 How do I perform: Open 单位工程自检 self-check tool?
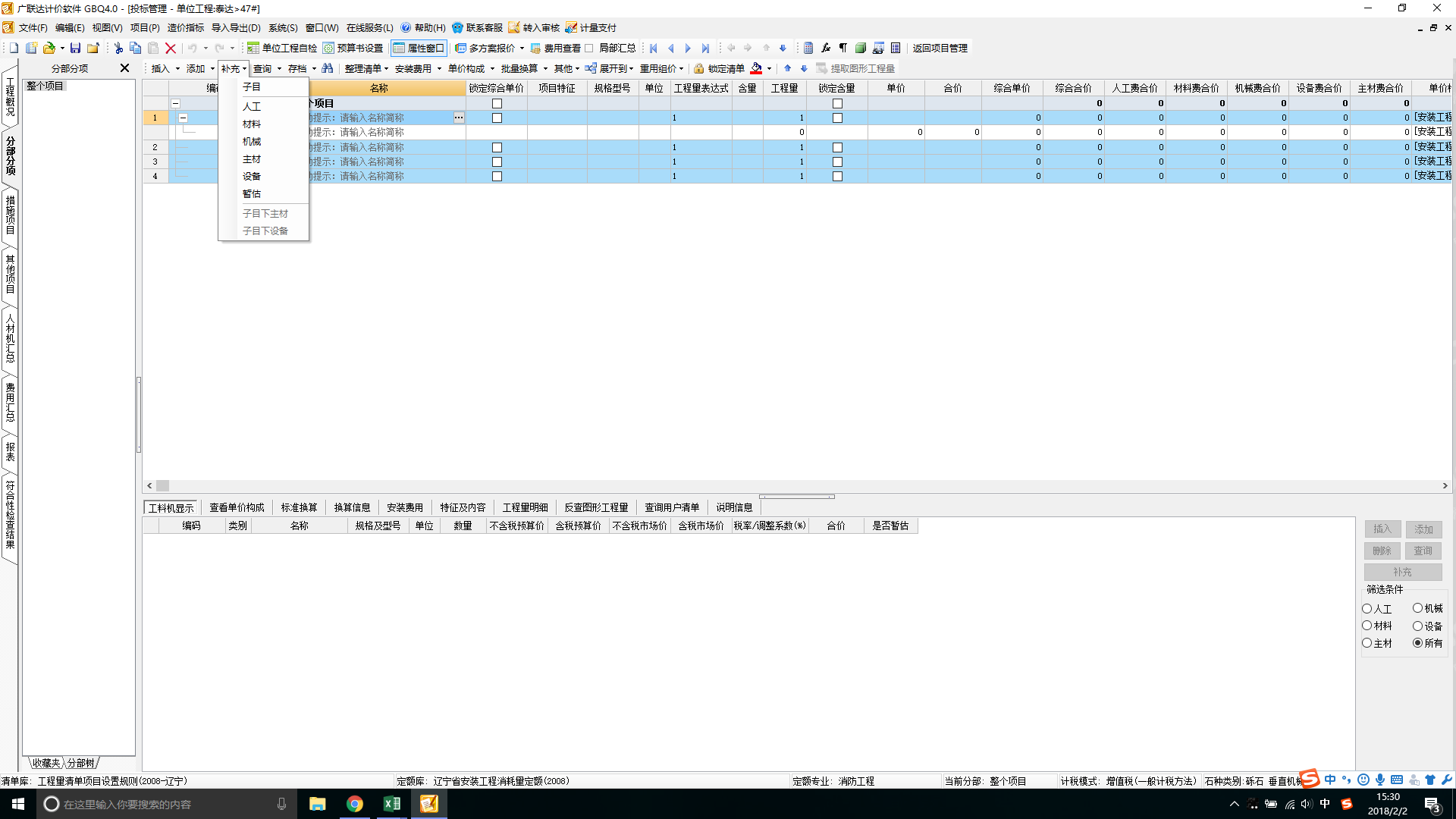pyautogui.click(x=282, y=48)
